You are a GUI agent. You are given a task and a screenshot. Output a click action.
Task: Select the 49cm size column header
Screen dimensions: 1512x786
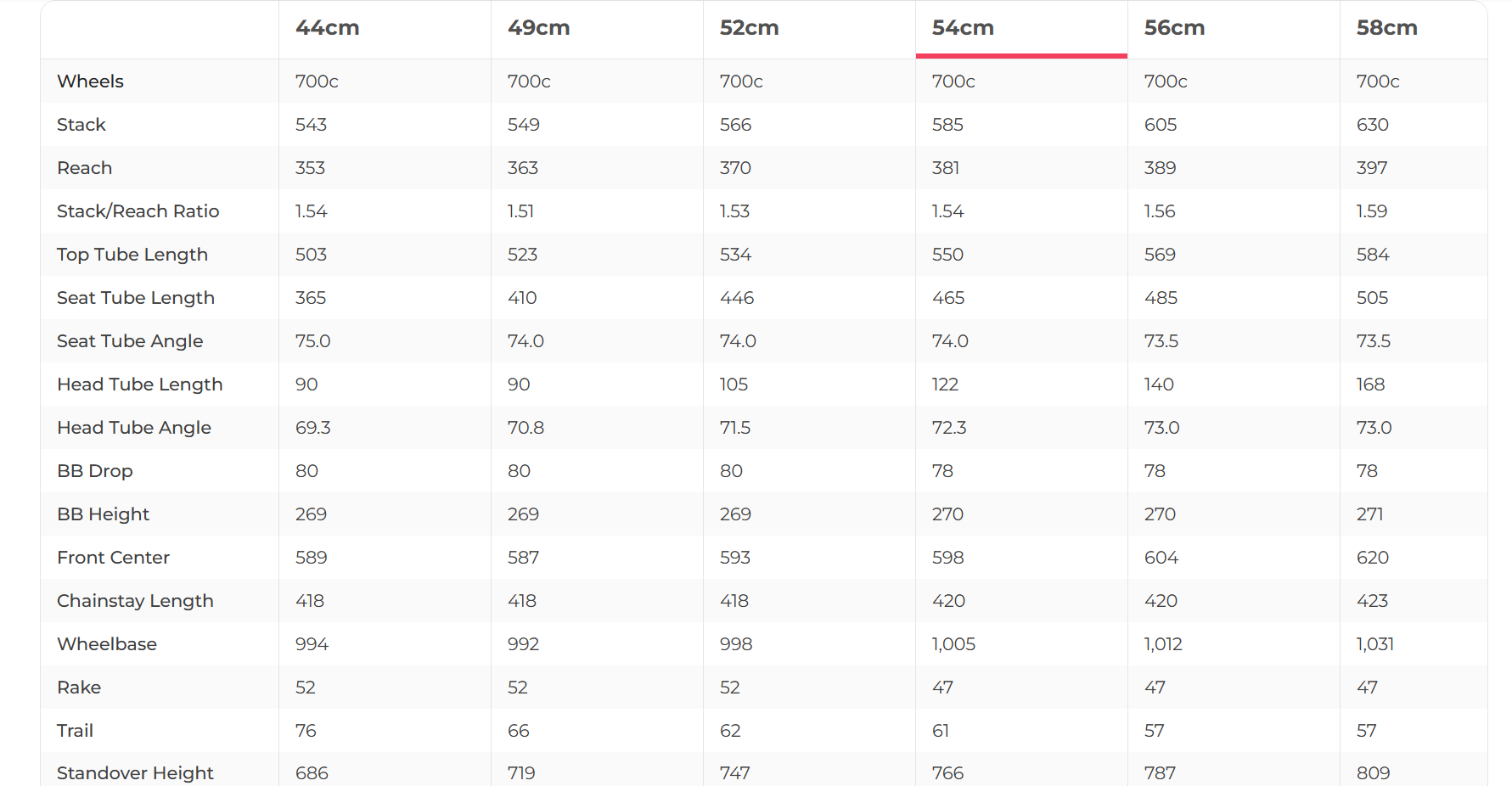click(539, 28)
